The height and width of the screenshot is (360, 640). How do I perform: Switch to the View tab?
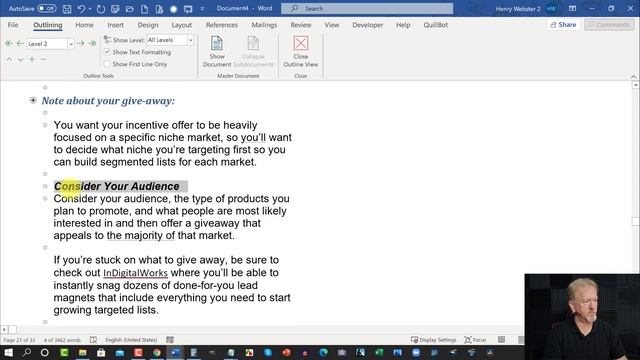pos(332,25)
